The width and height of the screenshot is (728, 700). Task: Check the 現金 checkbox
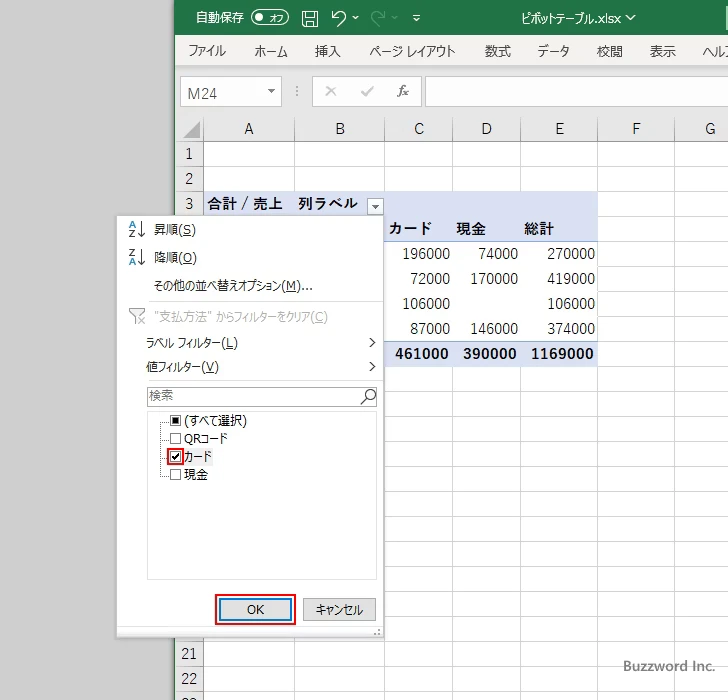[x=175, y=474]
